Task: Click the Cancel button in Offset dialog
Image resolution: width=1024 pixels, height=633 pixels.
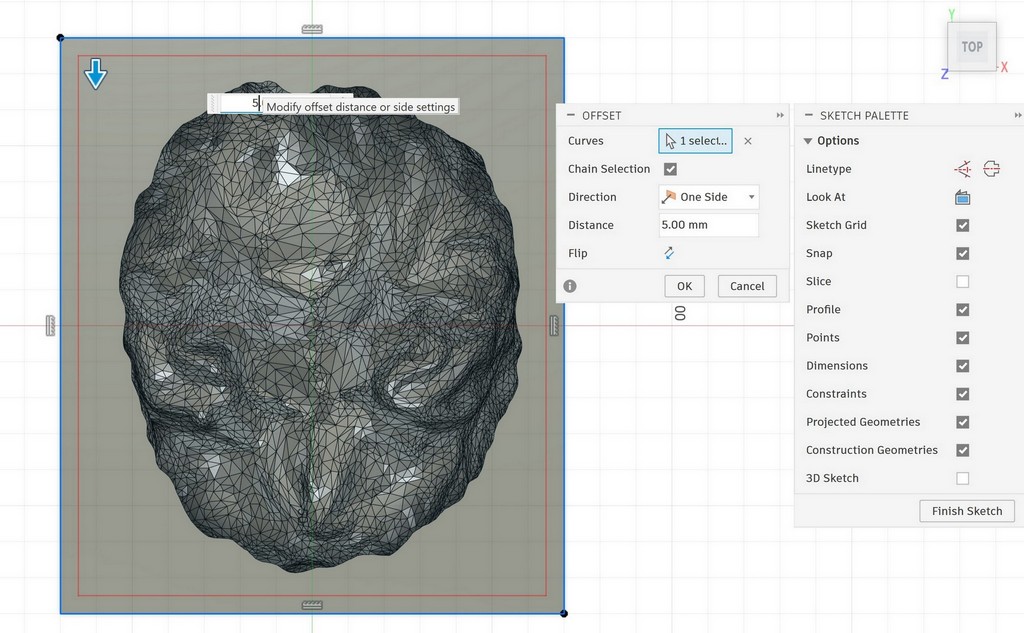Action: coord(747,286)
